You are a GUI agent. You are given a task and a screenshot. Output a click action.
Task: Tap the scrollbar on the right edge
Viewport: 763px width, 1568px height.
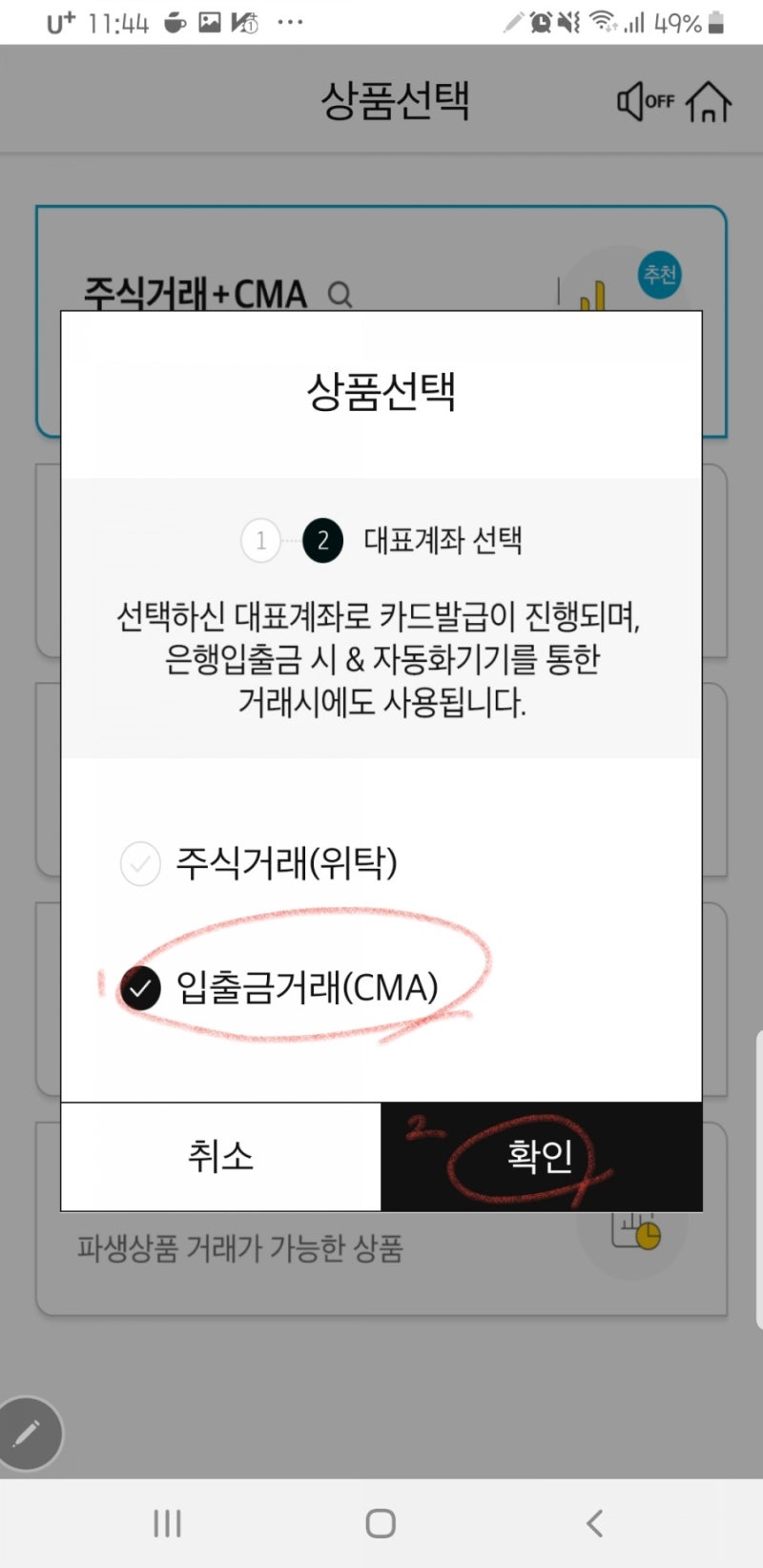click(758, 1179)
